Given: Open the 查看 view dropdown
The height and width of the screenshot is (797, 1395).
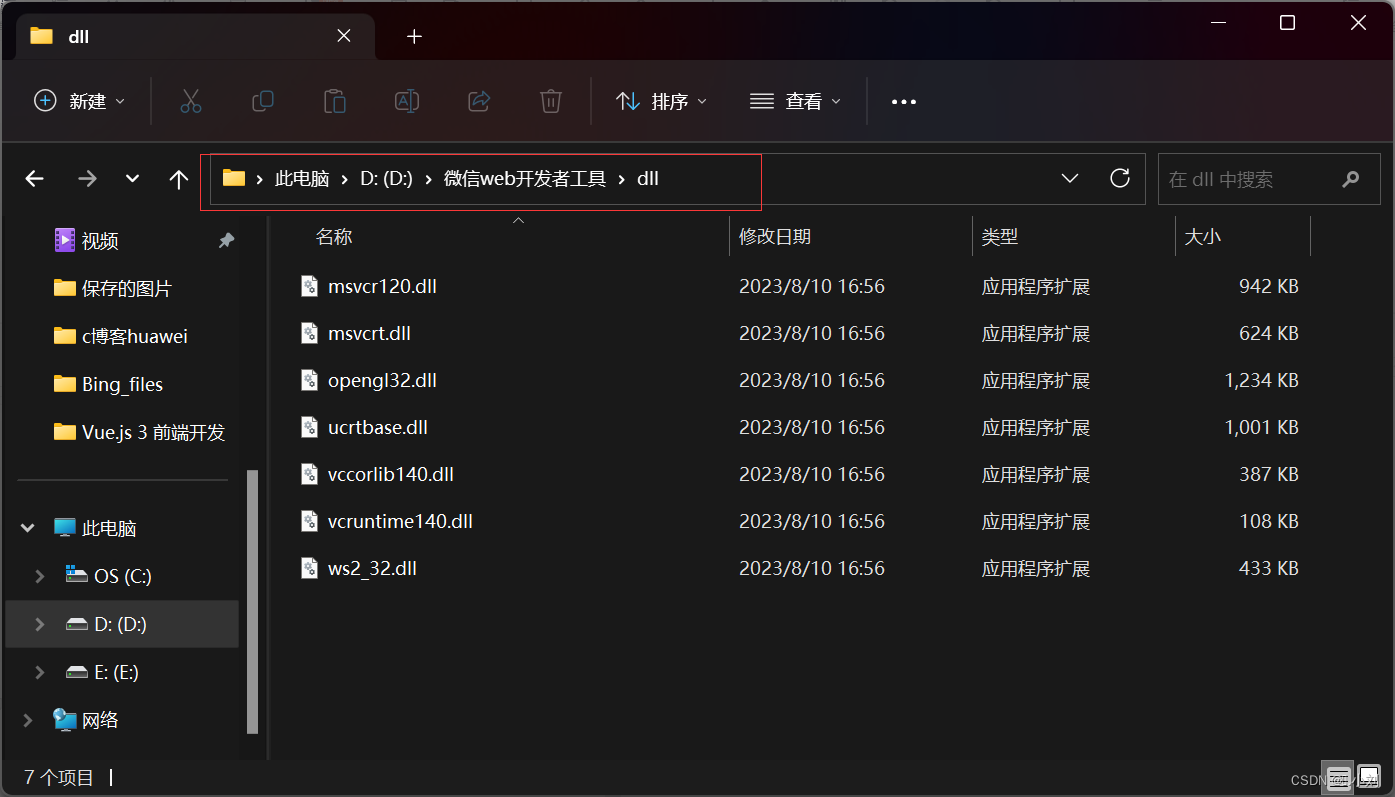Looking at the screenshot, I should click(796, 101).
